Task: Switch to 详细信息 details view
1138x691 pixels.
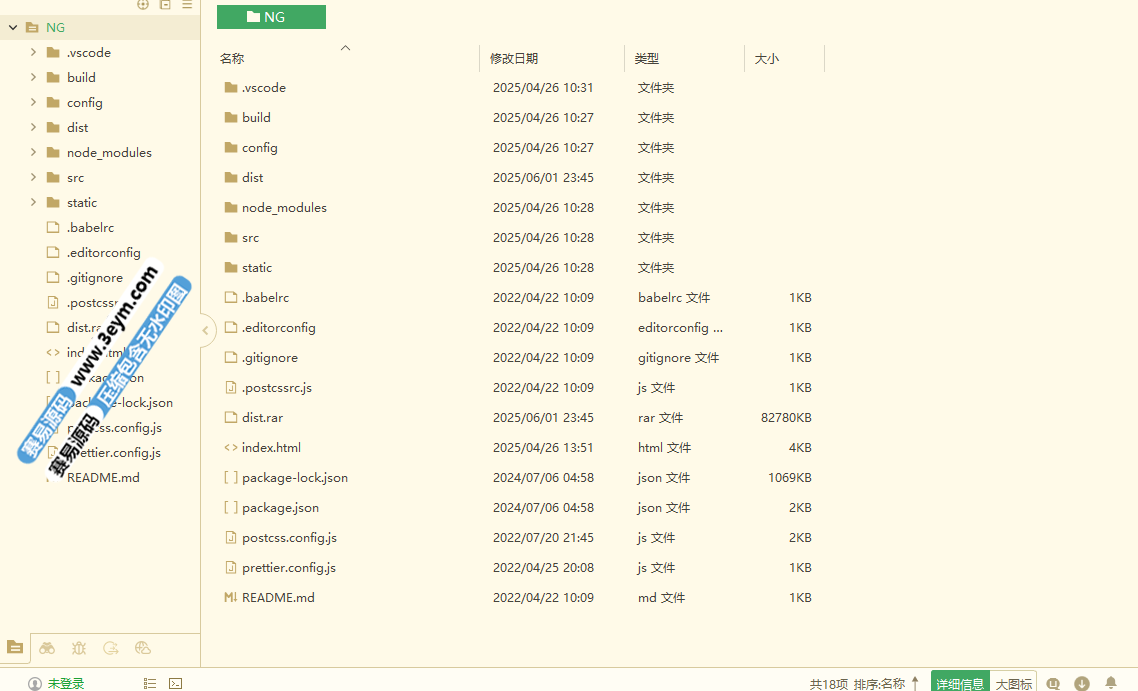Action: pos(960,684)
